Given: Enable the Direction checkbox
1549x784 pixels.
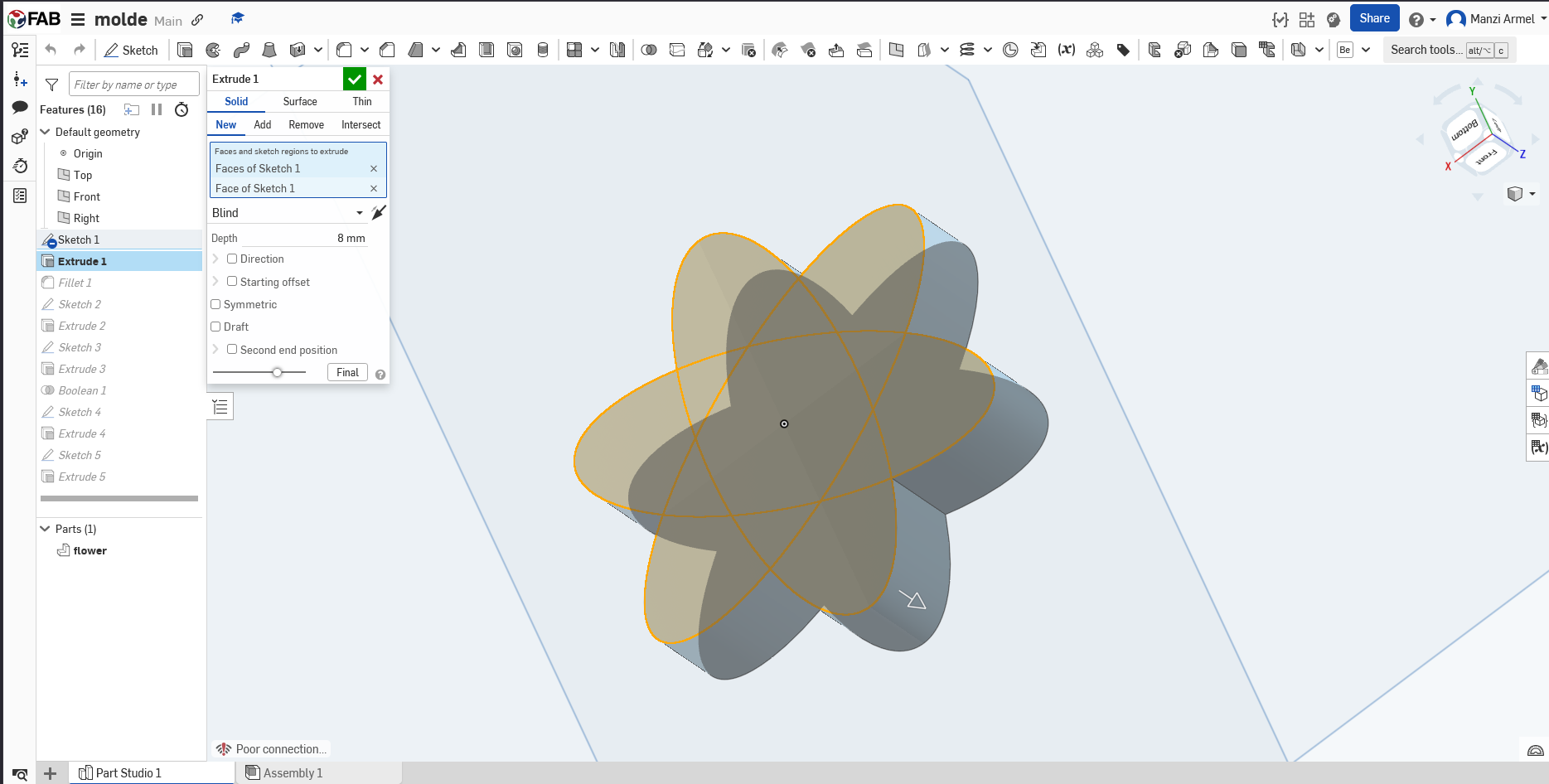Looking at the screenshot, I should (x=232, y=259).
